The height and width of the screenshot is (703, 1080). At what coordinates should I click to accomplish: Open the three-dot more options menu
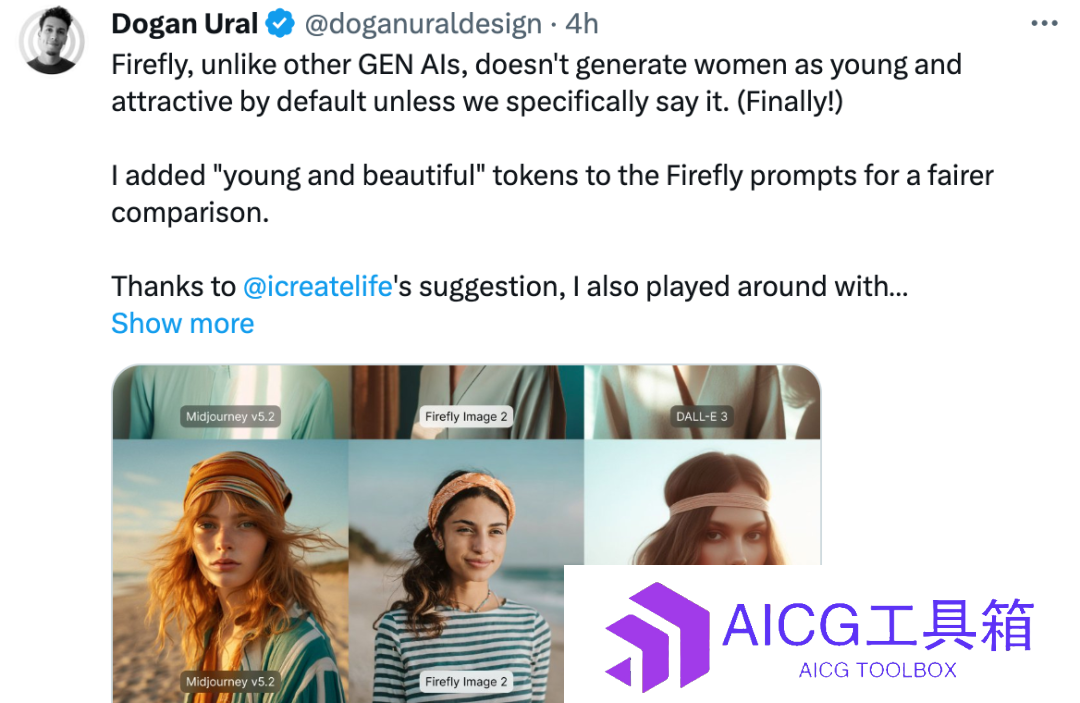[x=1044, y=23]
